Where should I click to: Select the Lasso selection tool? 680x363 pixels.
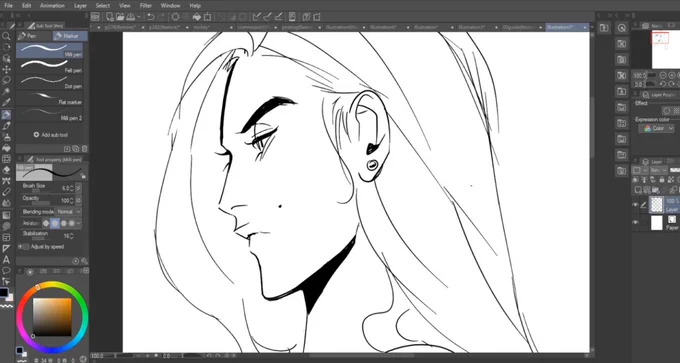pos(6,81)
